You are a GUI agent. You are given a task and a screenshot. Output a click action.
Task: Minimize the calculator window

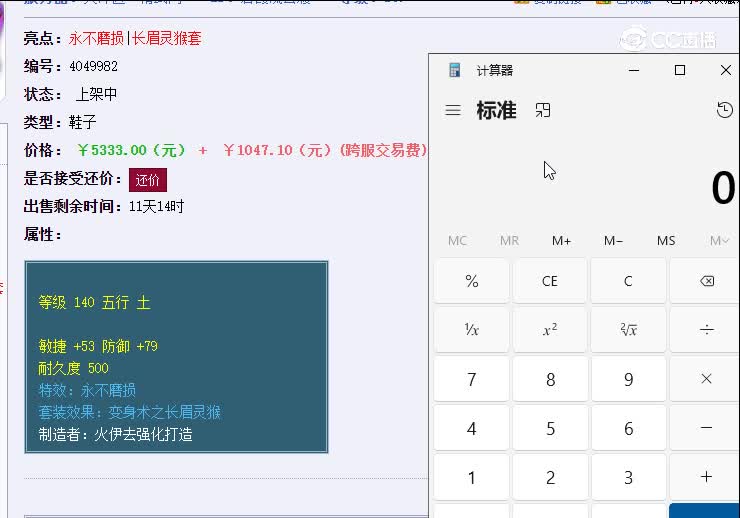[x=634, y=70]
